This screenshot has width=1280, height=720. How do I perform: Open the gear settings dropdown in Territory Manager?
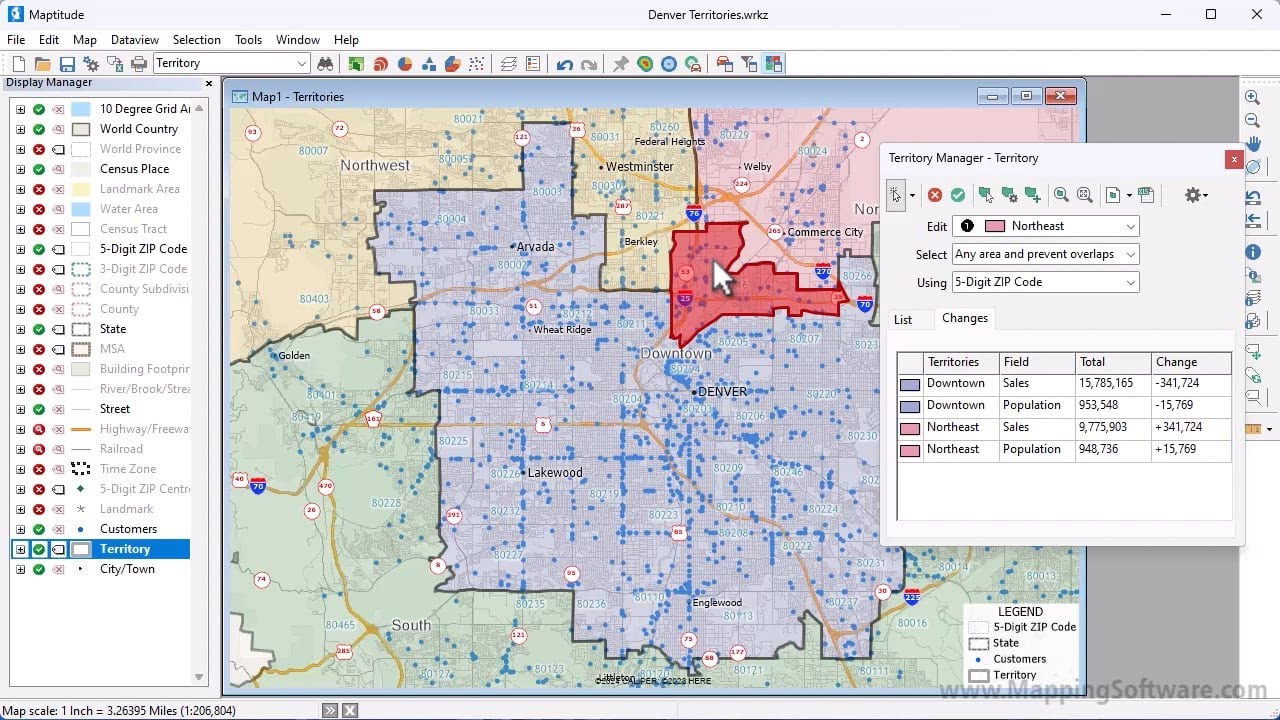[1196, 195]
